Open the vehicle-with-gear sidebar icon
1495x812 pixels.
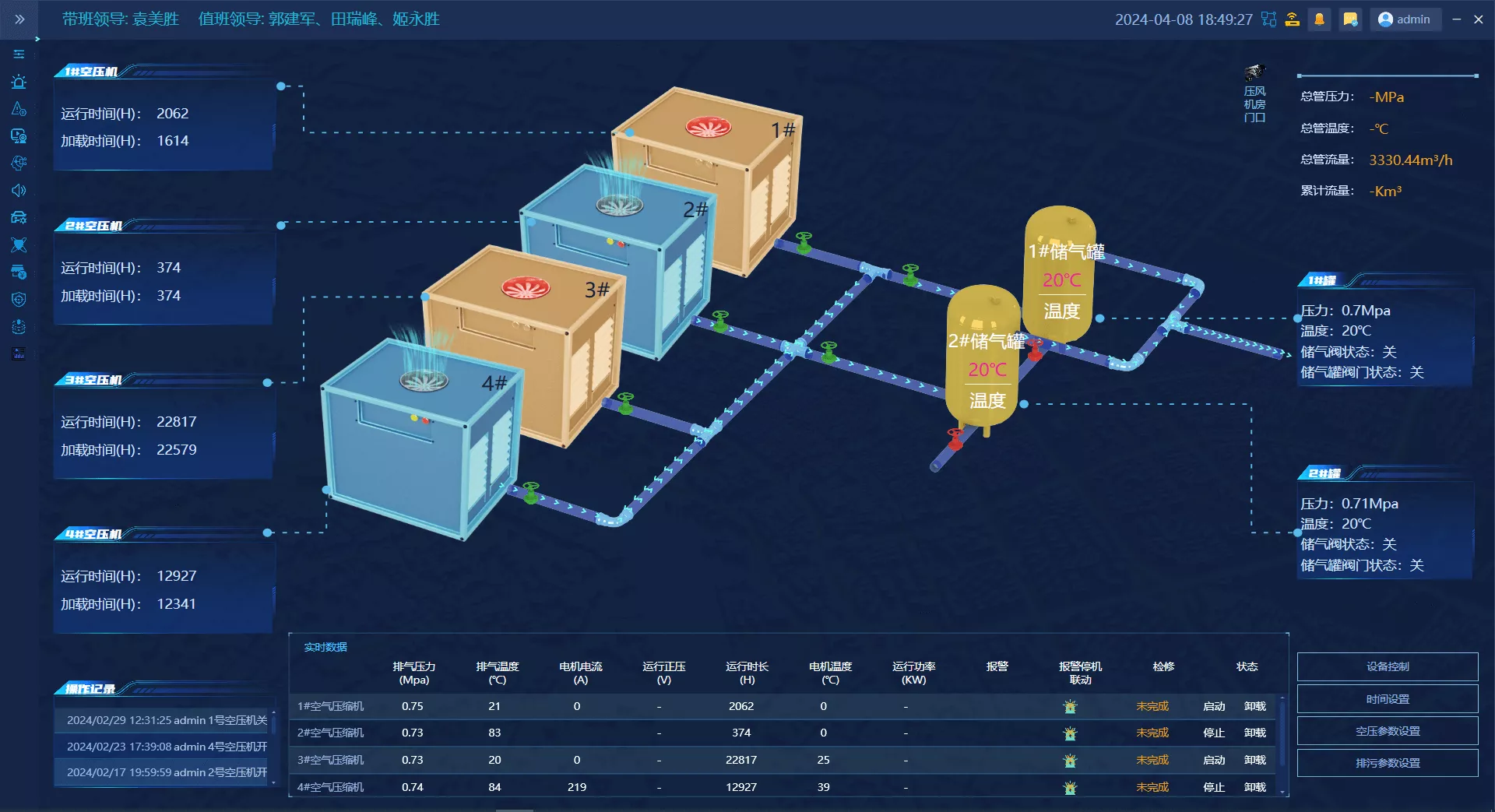click(19, 218)
